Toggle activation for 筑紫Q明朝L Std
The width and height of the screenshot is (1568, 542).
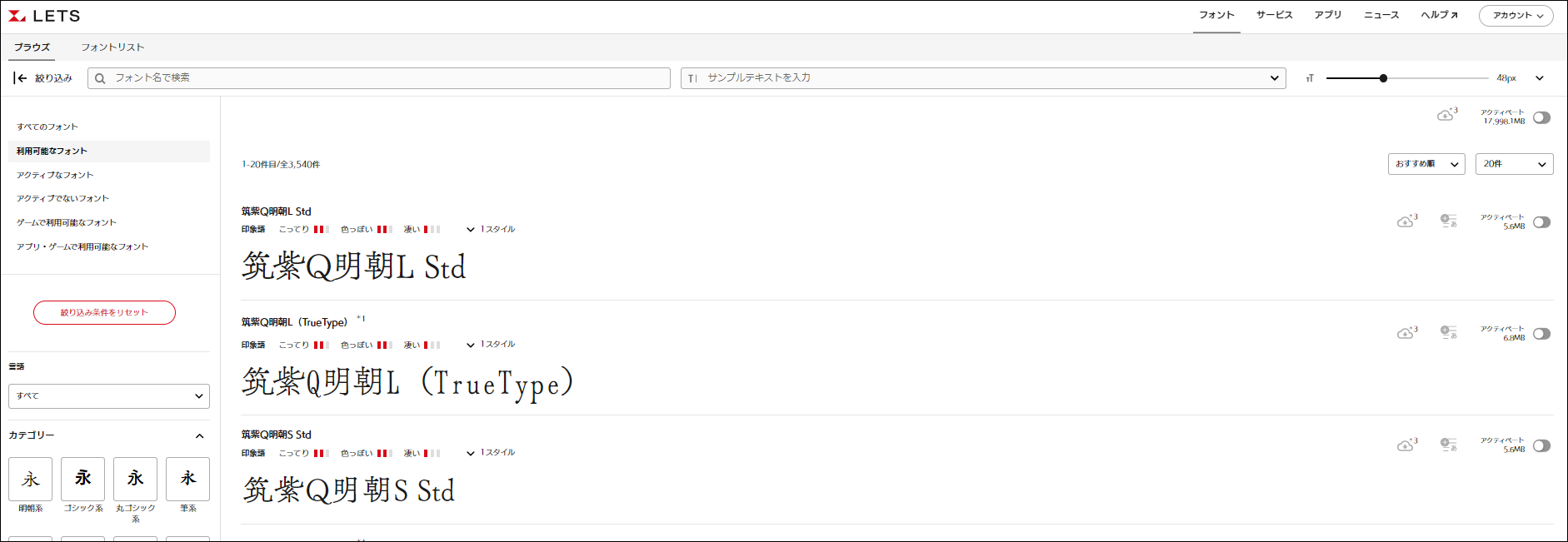1541,222
